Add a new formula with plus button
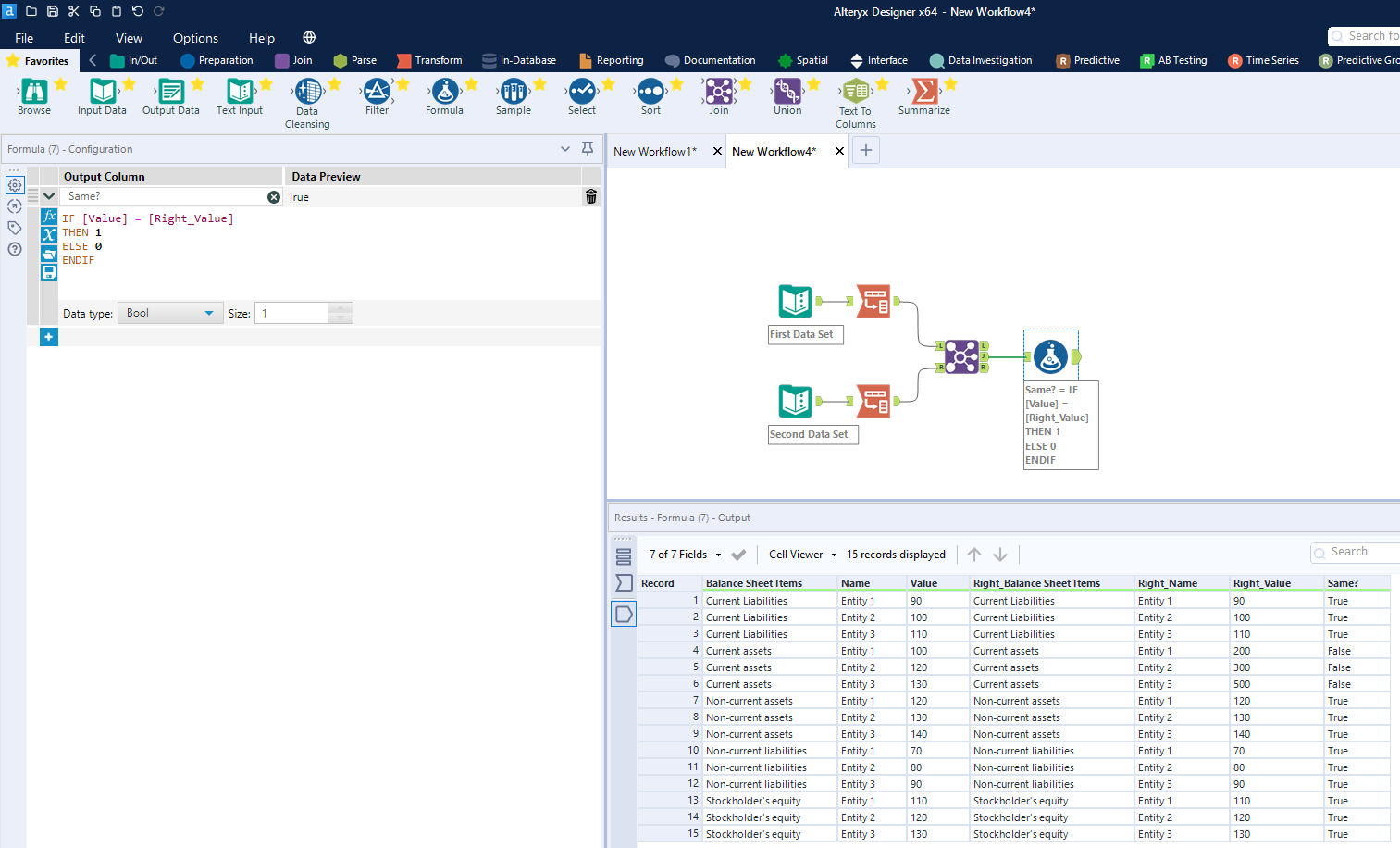The height and width of the screenshot is (848, 1400). point(49,337)
